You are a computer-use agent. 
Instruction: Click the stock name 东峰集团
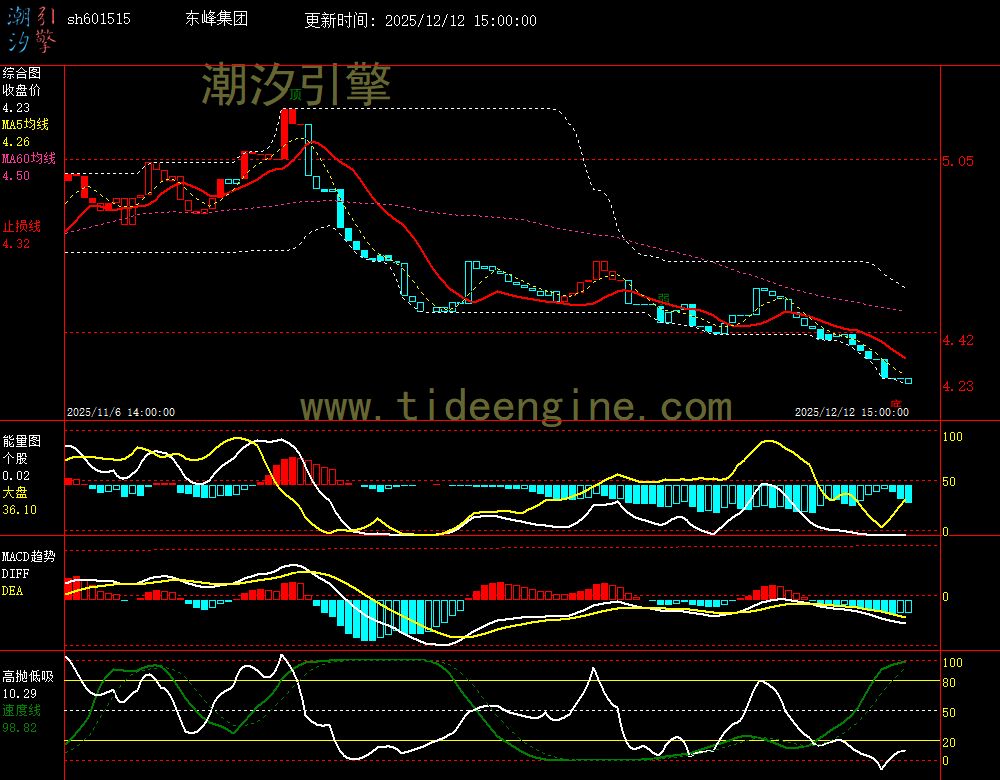(216, 20)
